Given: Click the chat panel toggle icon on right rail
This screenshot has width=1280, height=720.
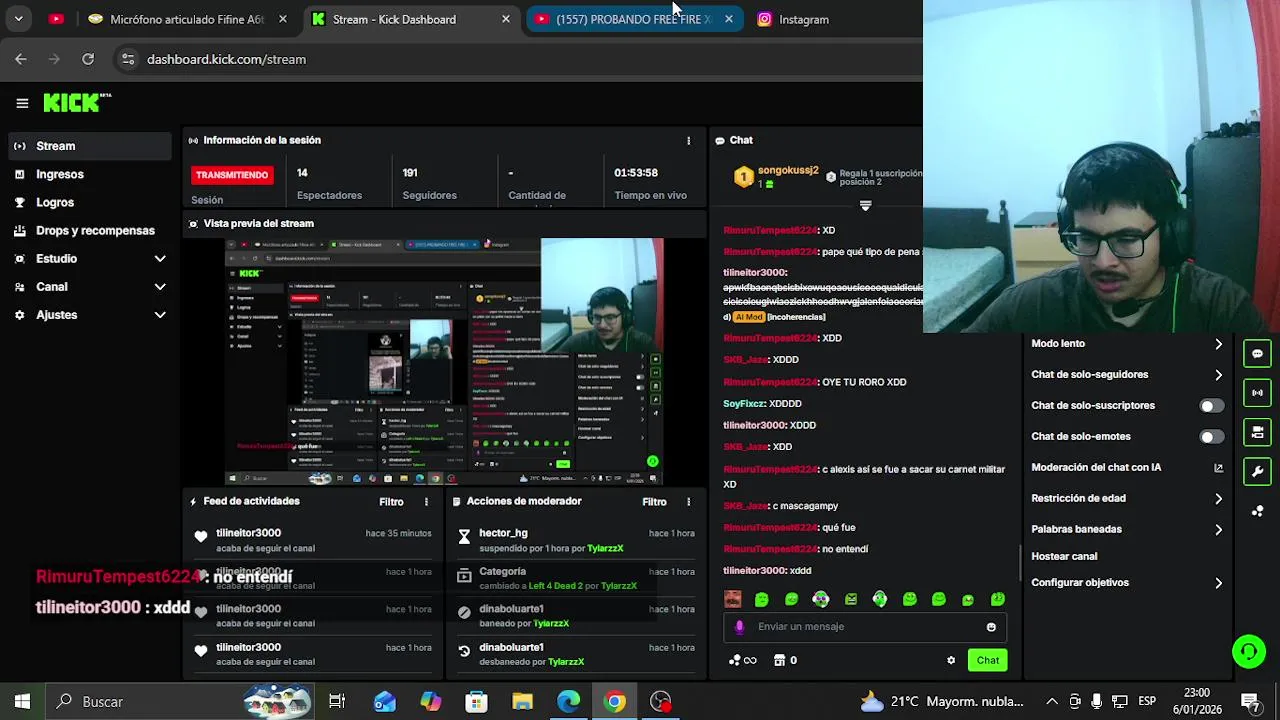Looking at the screenshot, I should click(x=1257, y=353).
